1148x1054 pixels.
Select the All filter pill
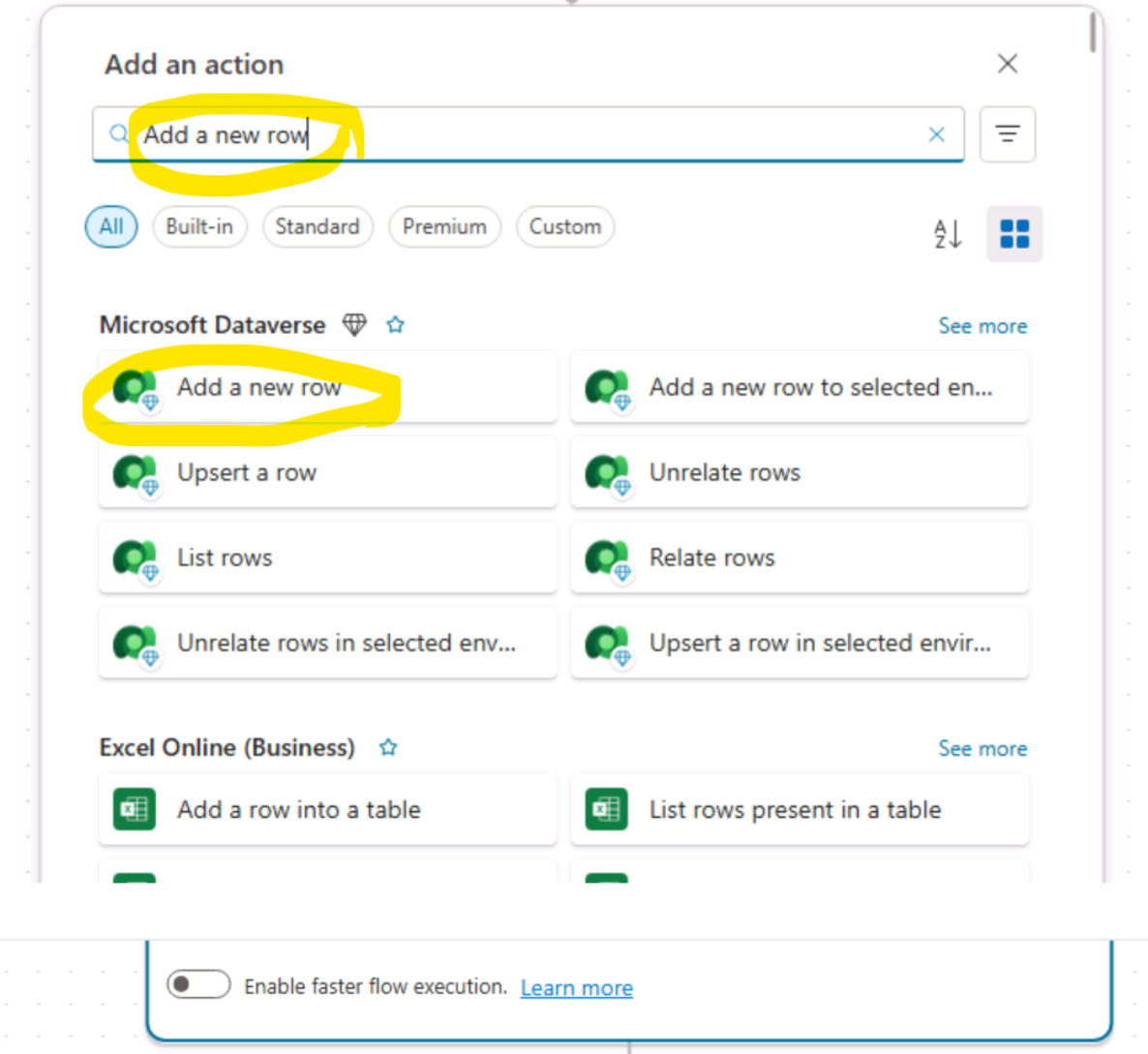click(111, 226)
